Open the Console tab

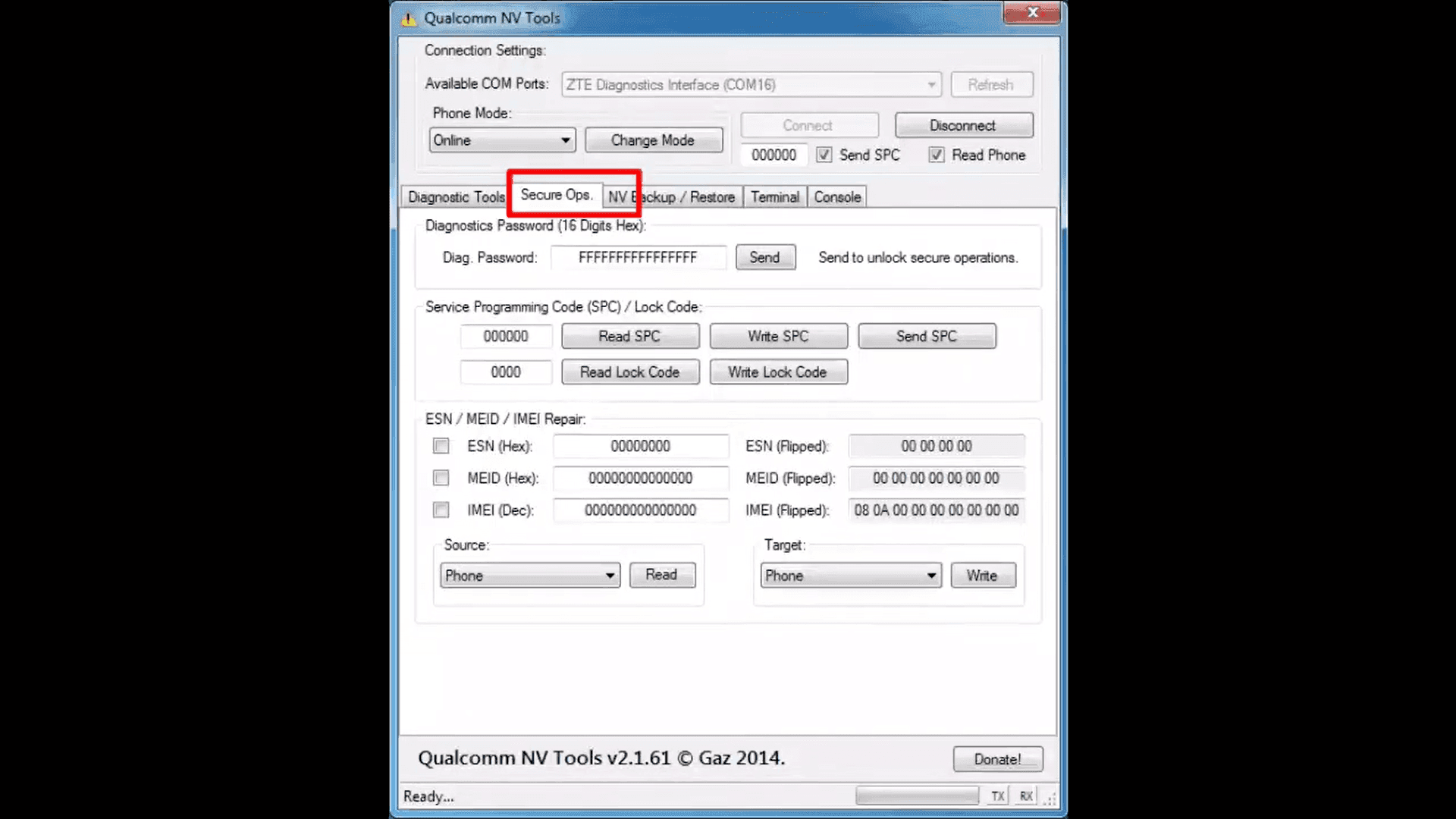(836, 197)
